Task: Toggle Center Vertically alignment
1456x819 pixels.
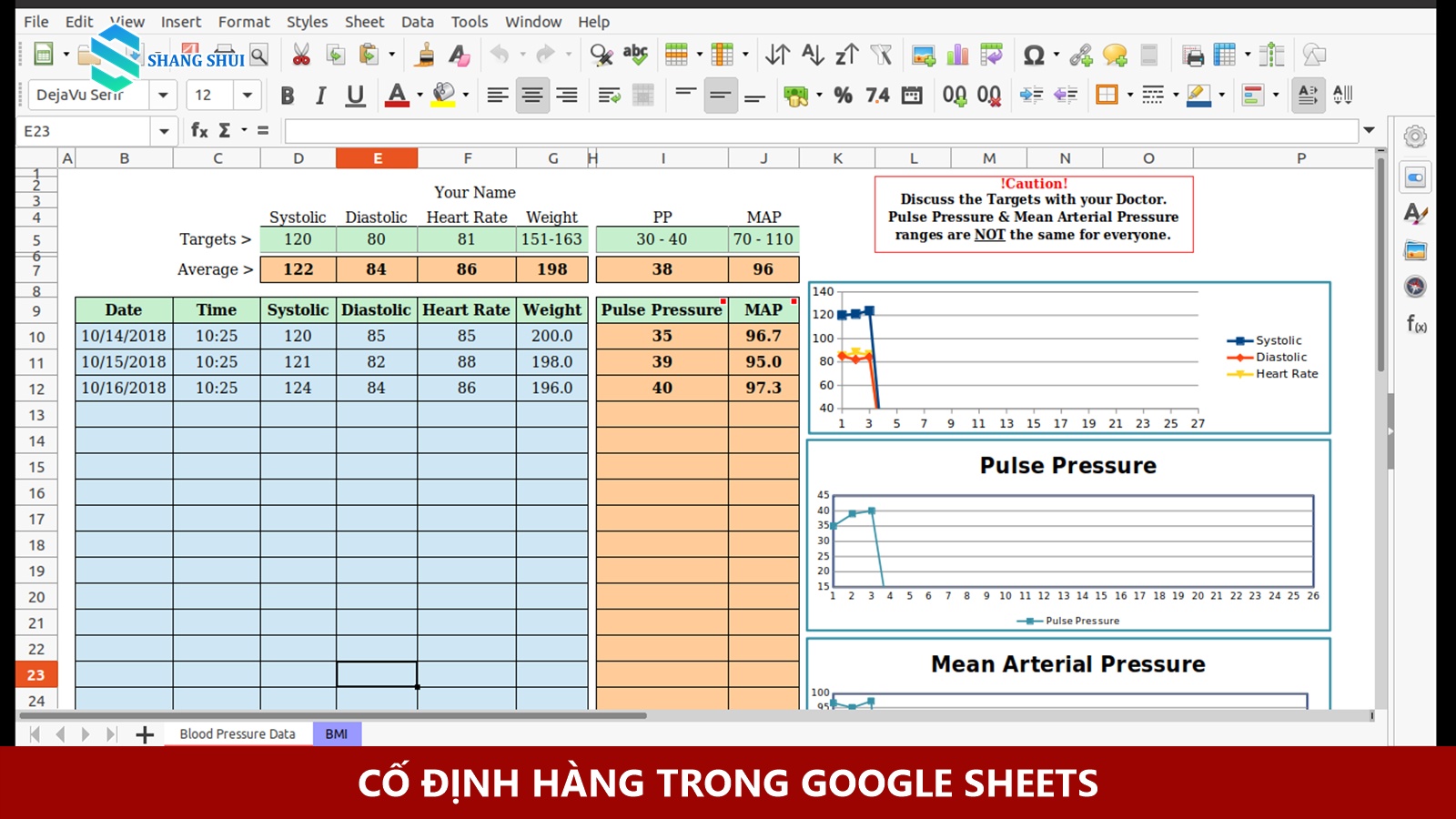Action: [x=720, y=95]
